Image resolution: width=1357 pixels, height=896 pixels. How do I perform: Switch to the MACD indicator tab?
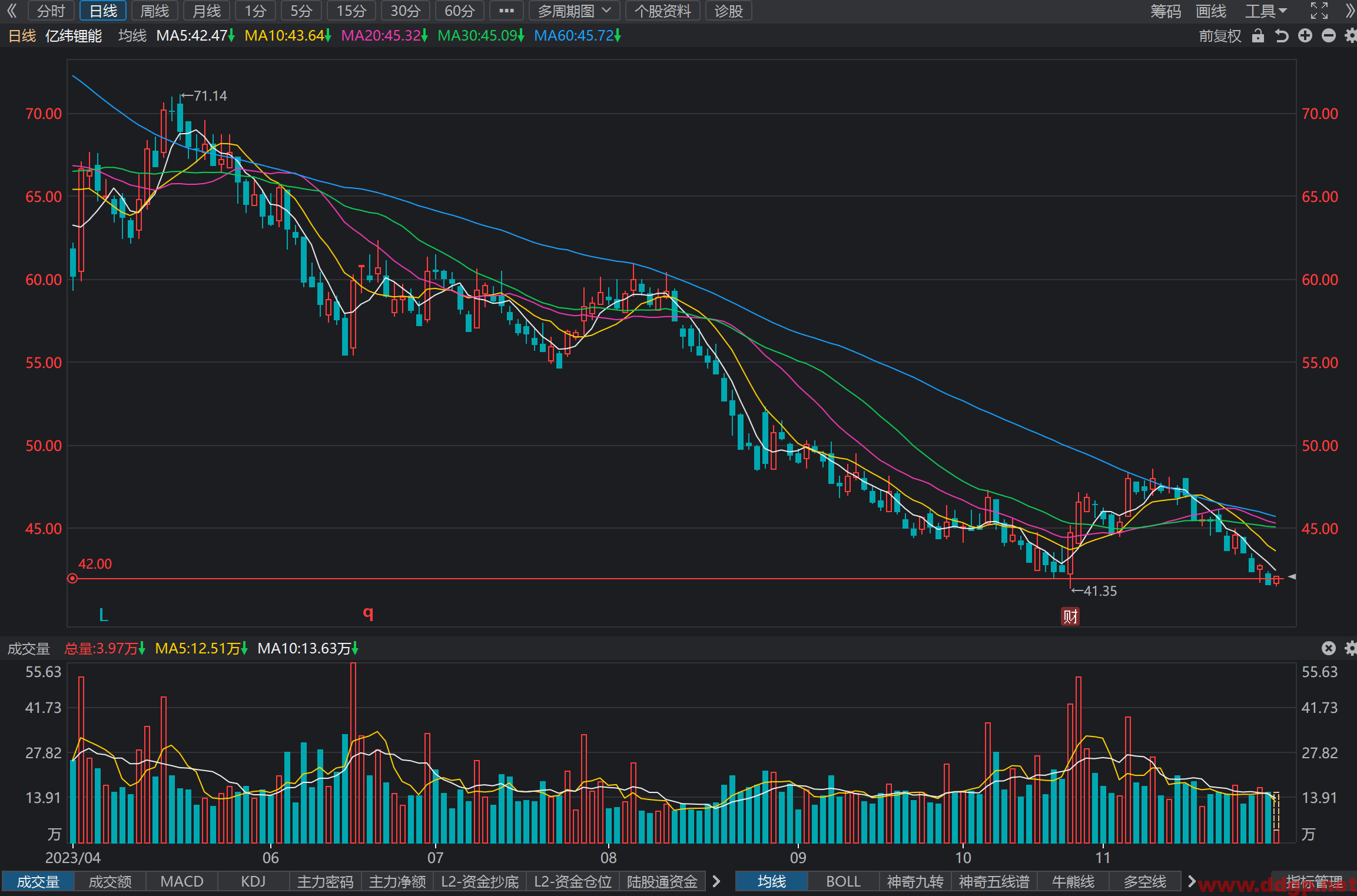pyautogui.click(x=182, y=881)
